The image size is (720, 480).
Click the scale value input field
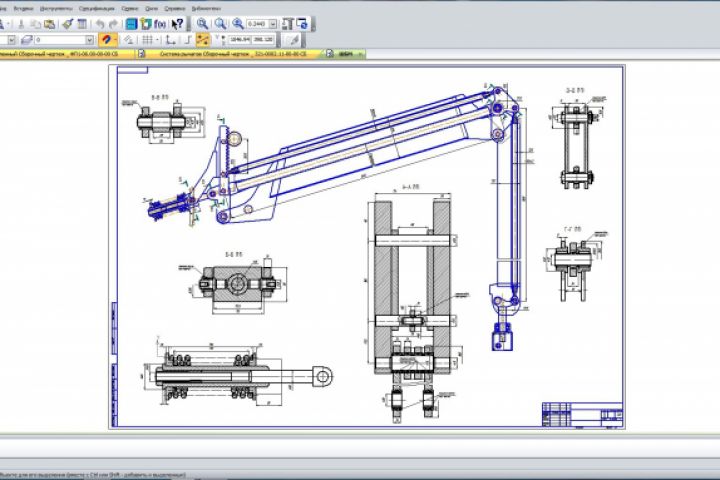coord(257,24)
